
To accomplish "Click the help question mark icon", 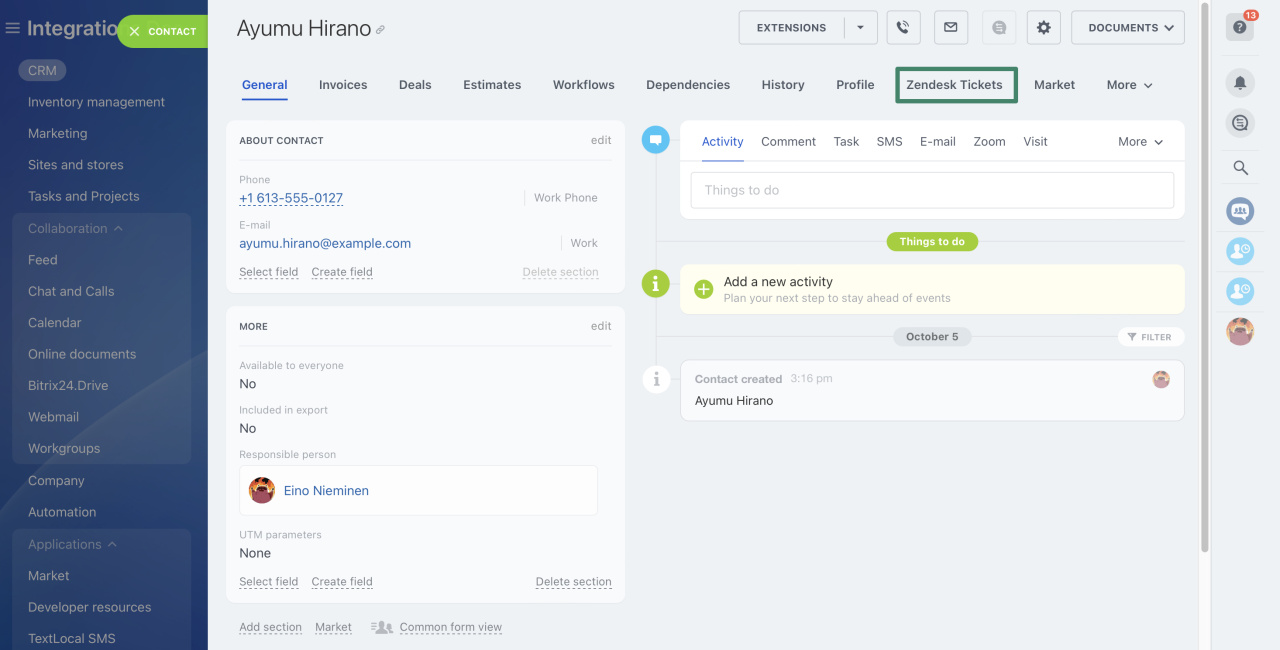I will point(1240,28).
